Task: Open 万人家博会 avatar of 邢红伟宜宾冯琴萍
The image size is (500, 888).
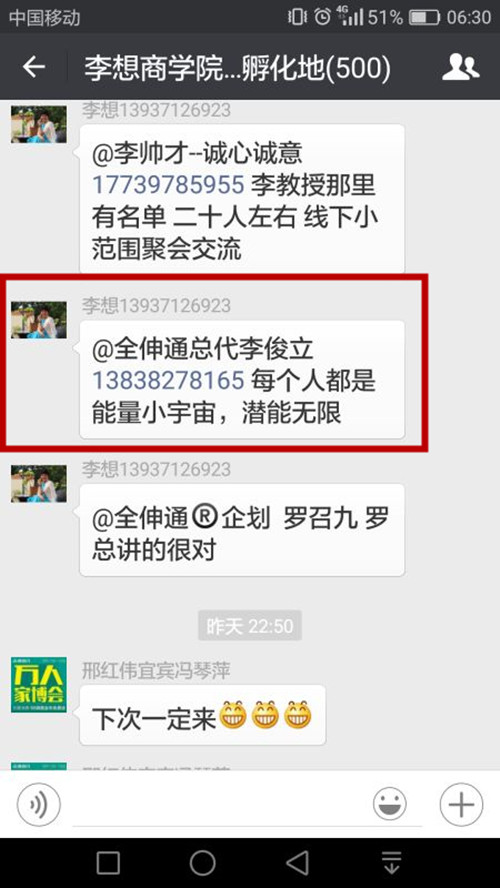Action: pos(39,684)
